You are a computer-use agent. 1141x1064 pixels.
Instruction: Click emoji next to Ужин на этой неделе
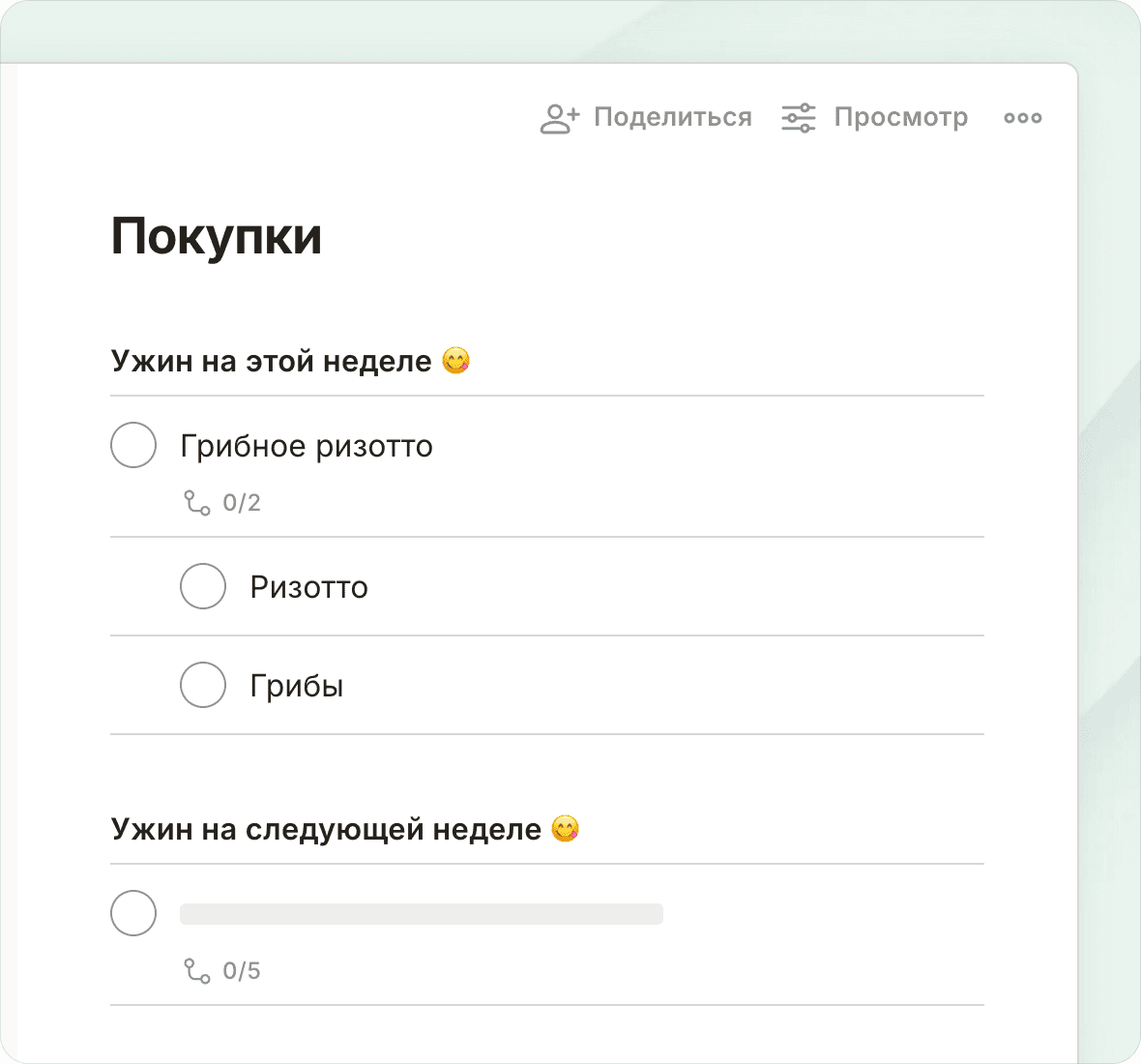tap(455, 361)
